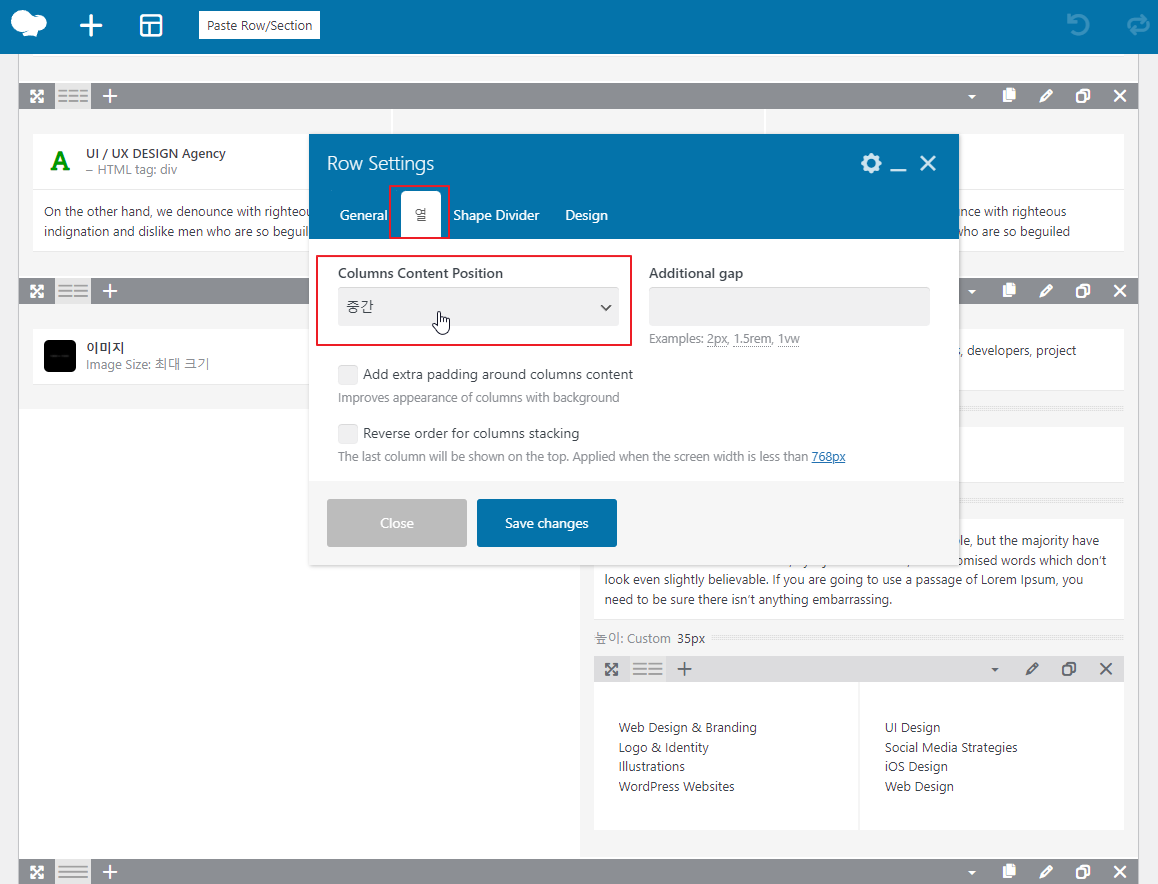This screenshot has width=1158, height=884.
Task: Delete first row with X icon
Action: (x=1120, y=96)
